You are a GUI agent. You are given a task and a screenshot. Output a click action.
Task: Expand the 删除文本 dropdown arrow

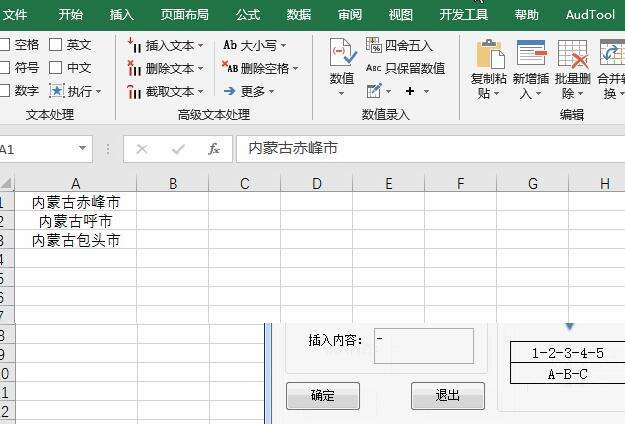[x=200, y=69]
